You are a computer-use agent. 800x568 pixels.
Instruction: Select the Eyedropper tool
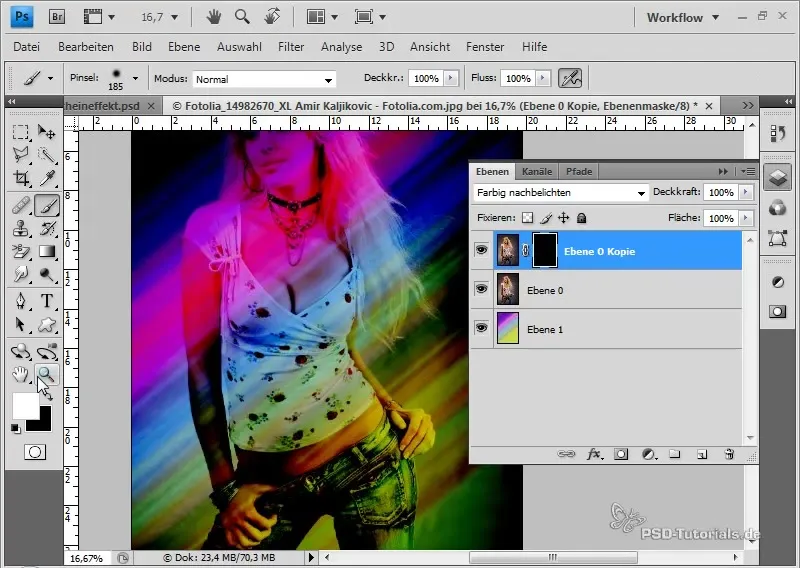click(47, 178)
